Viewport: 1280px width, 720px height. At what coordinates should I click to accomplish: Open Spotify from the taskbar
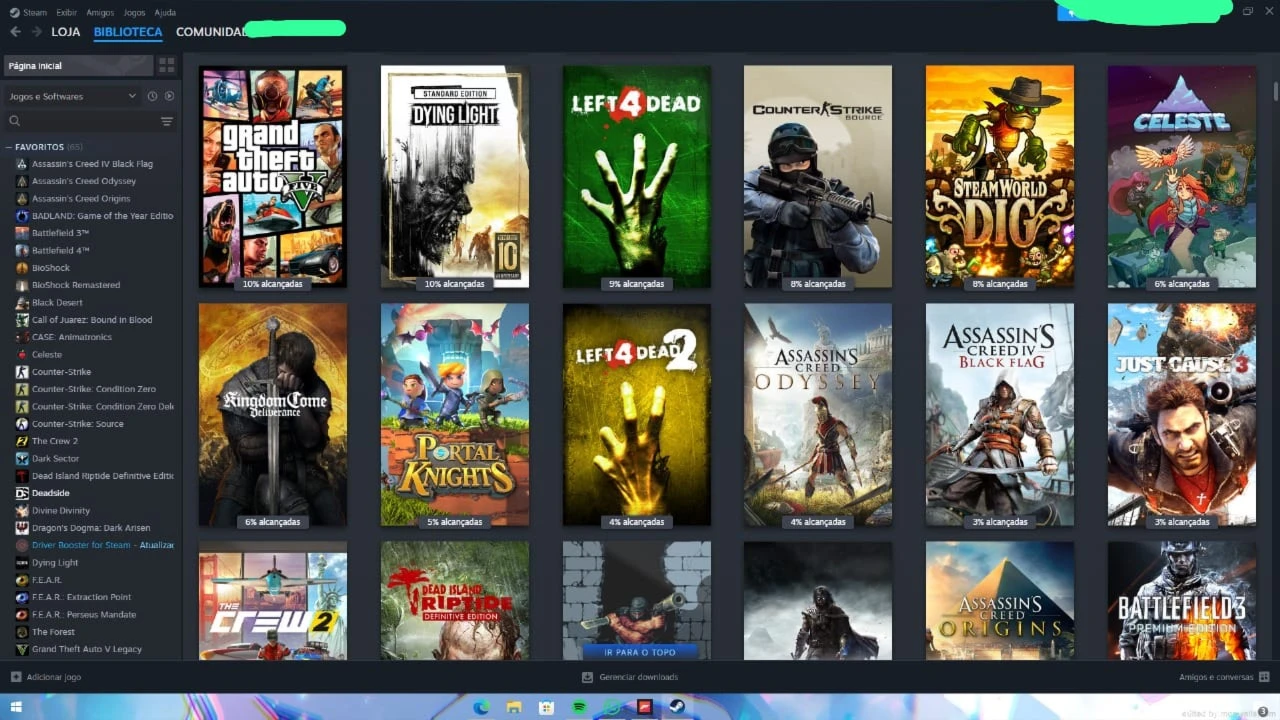tap(579, 707)
